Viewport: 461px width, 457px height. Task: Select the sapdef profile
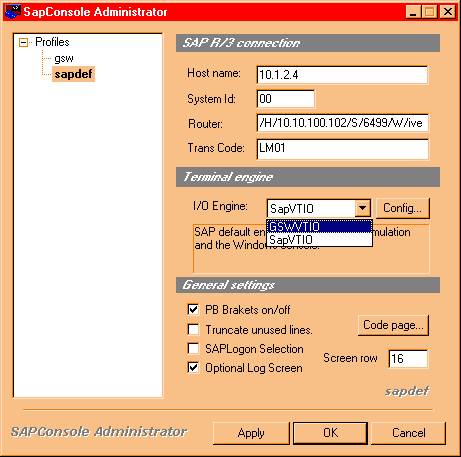[x=73, y=74]
